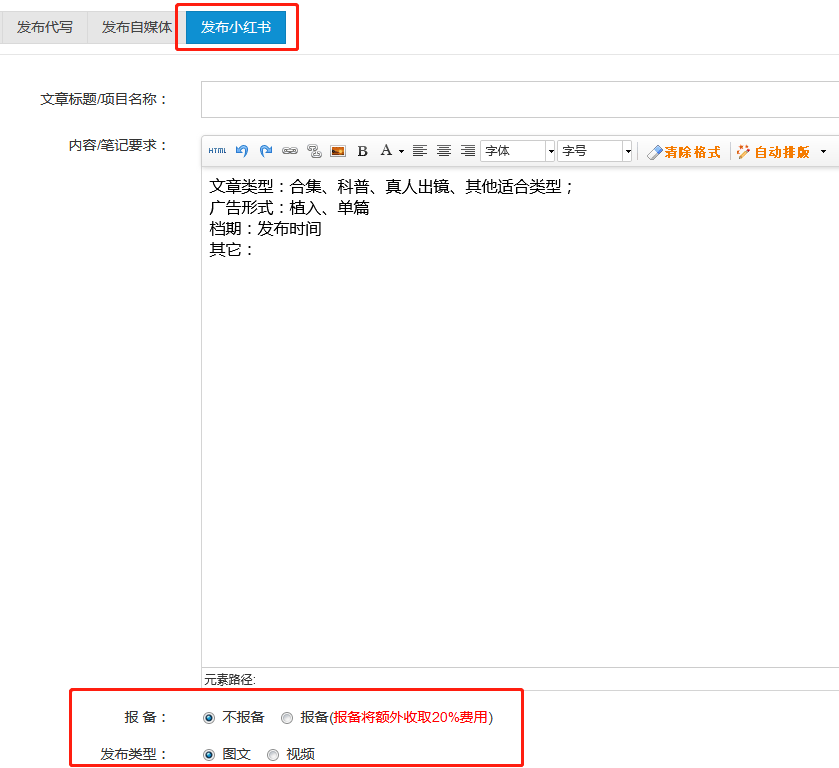839x768 pixels.
Task: Click the red 报备将额外收取20%费用 notice
Action: click(410, 717)
